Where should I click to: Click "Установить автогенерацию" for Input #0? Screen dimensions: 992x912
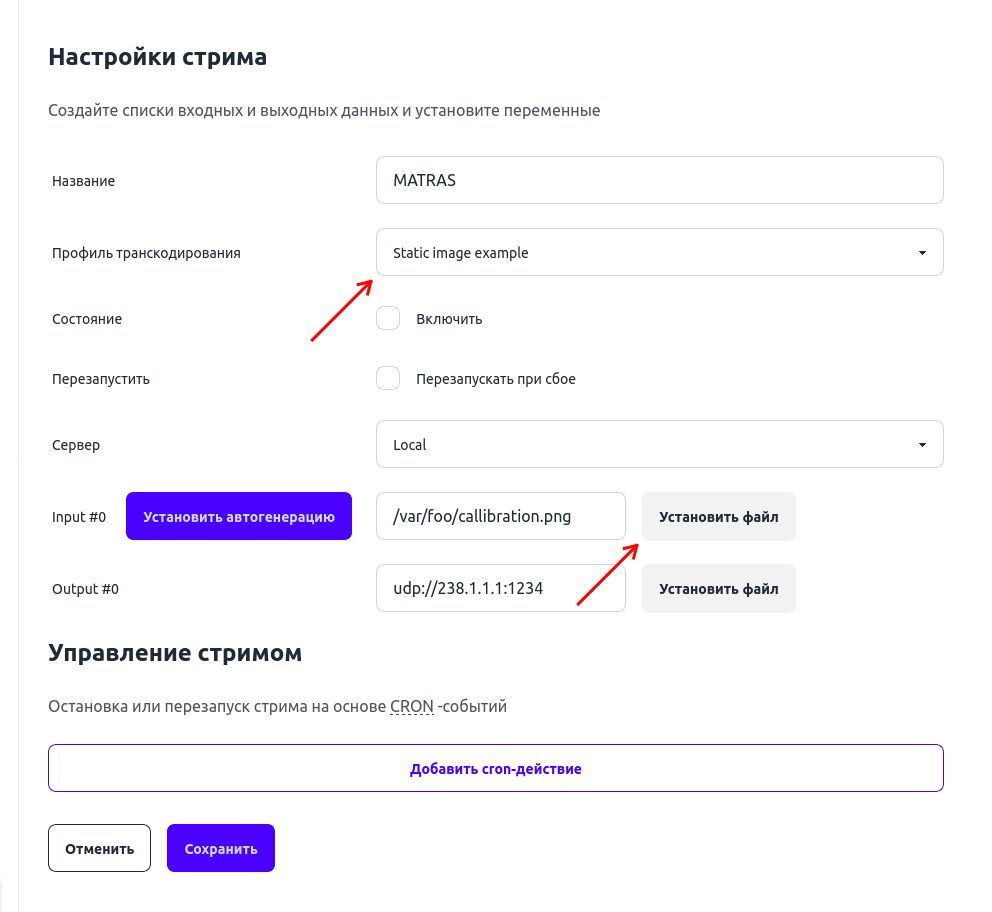click(x=239, y=516)
